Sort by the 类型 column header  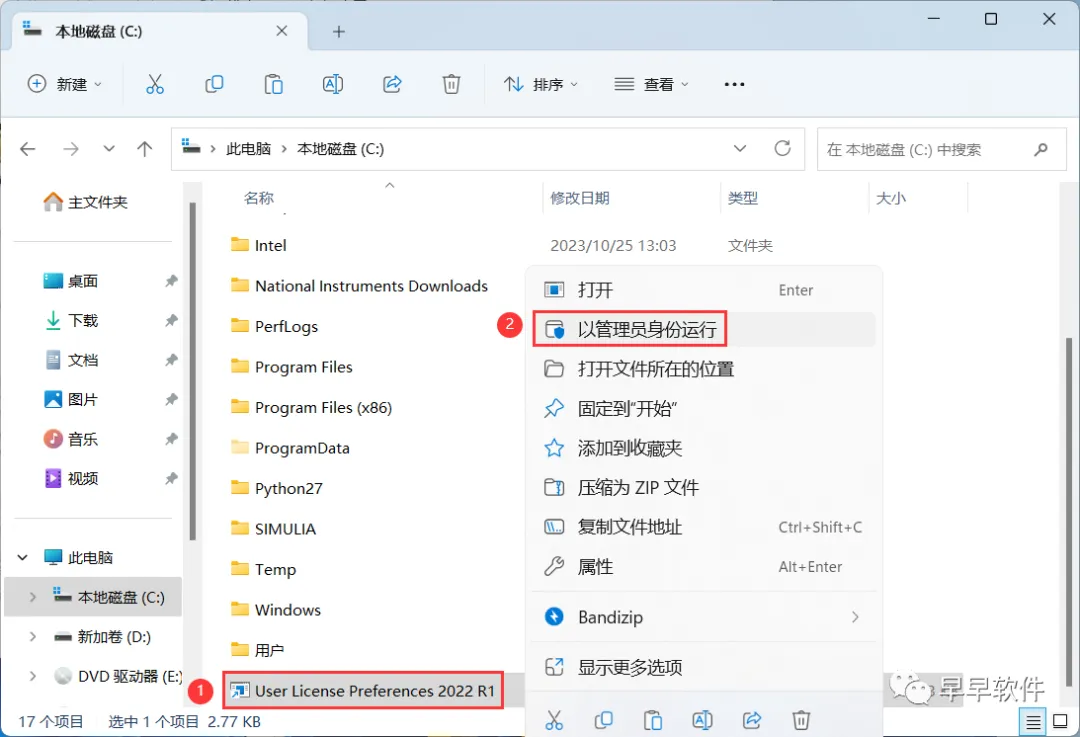[742, 198]
